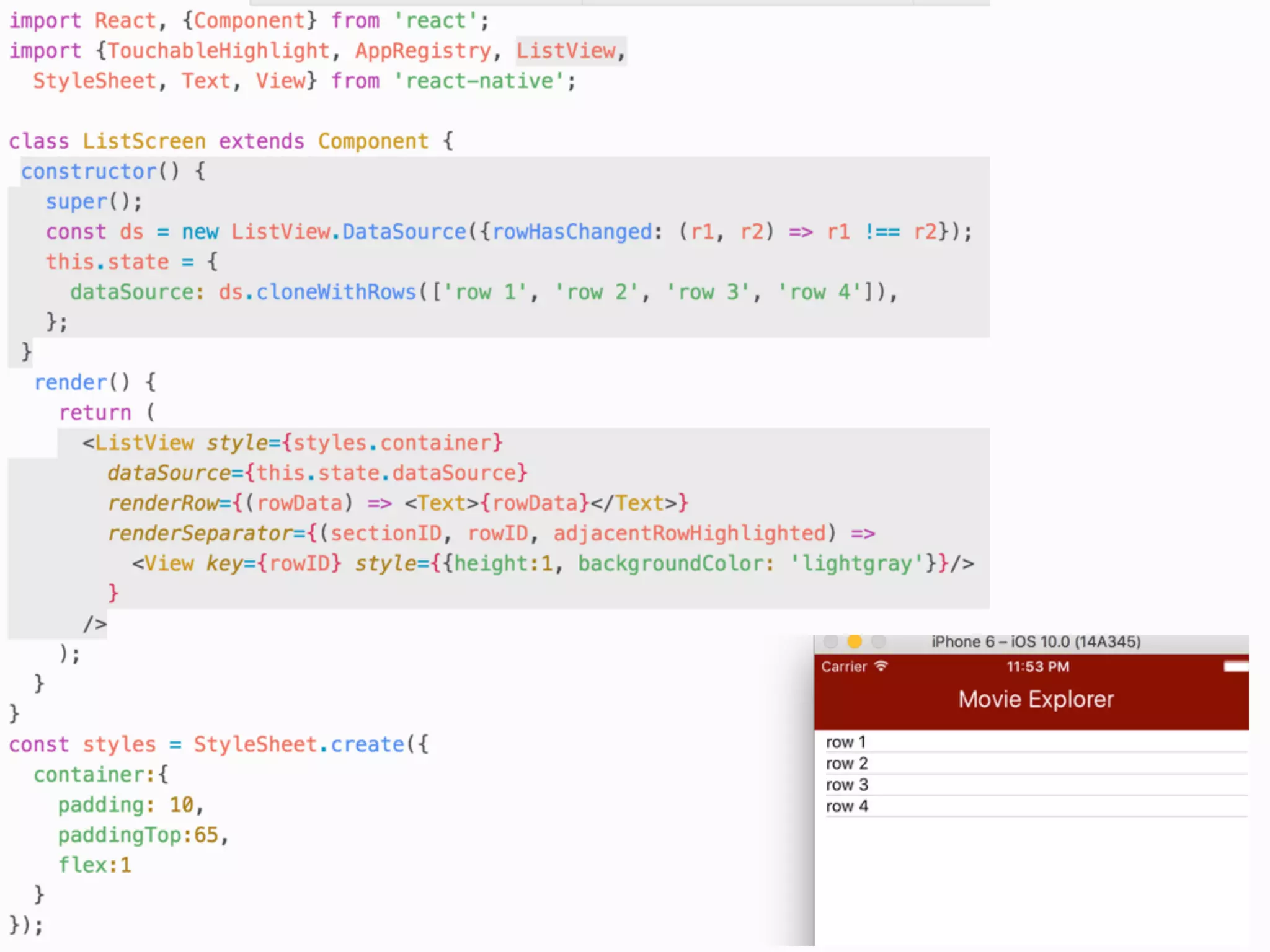The image size is (1270, 952).
Task: Click the cloneWithRows method call
Action: pyautogui.click(x=335, y=292)
